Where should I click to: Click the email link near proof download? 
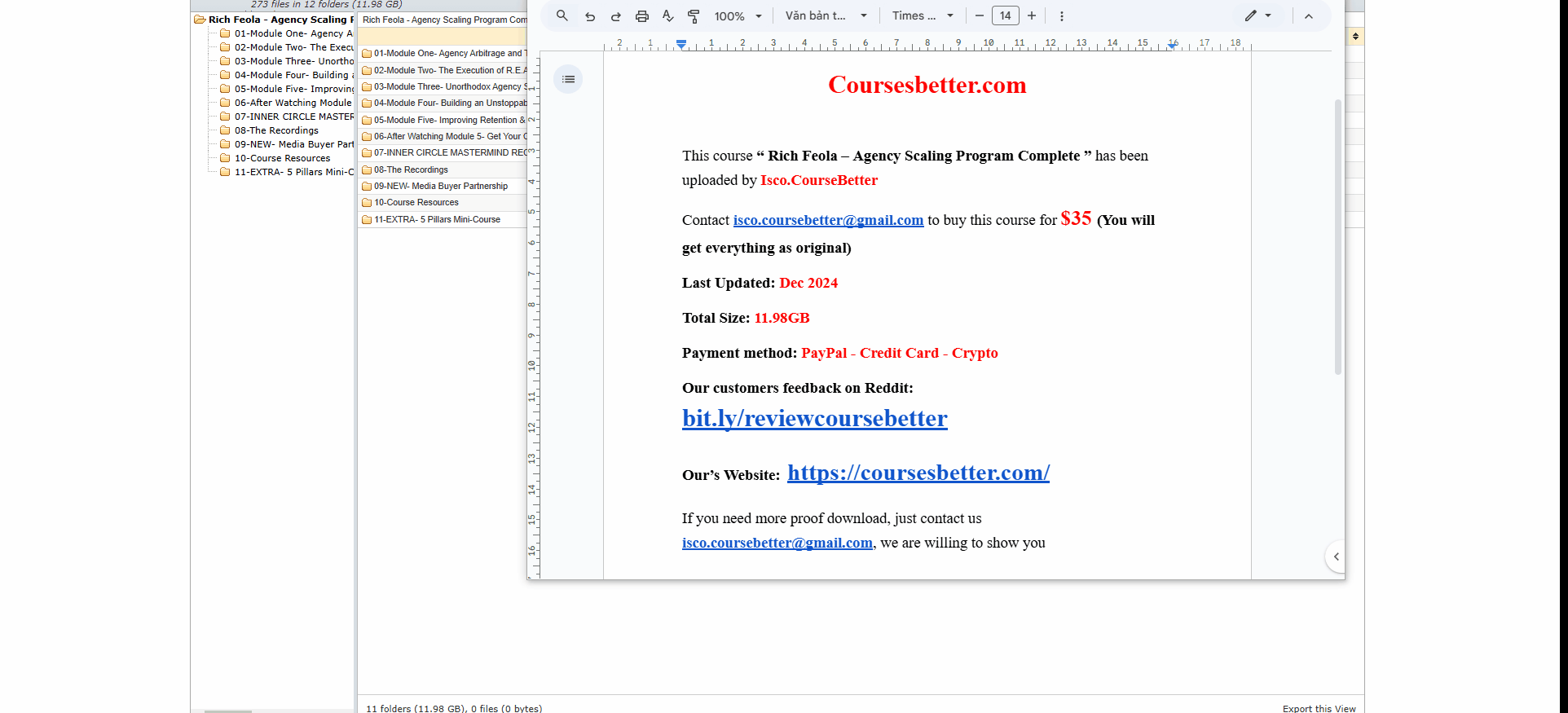777,543
